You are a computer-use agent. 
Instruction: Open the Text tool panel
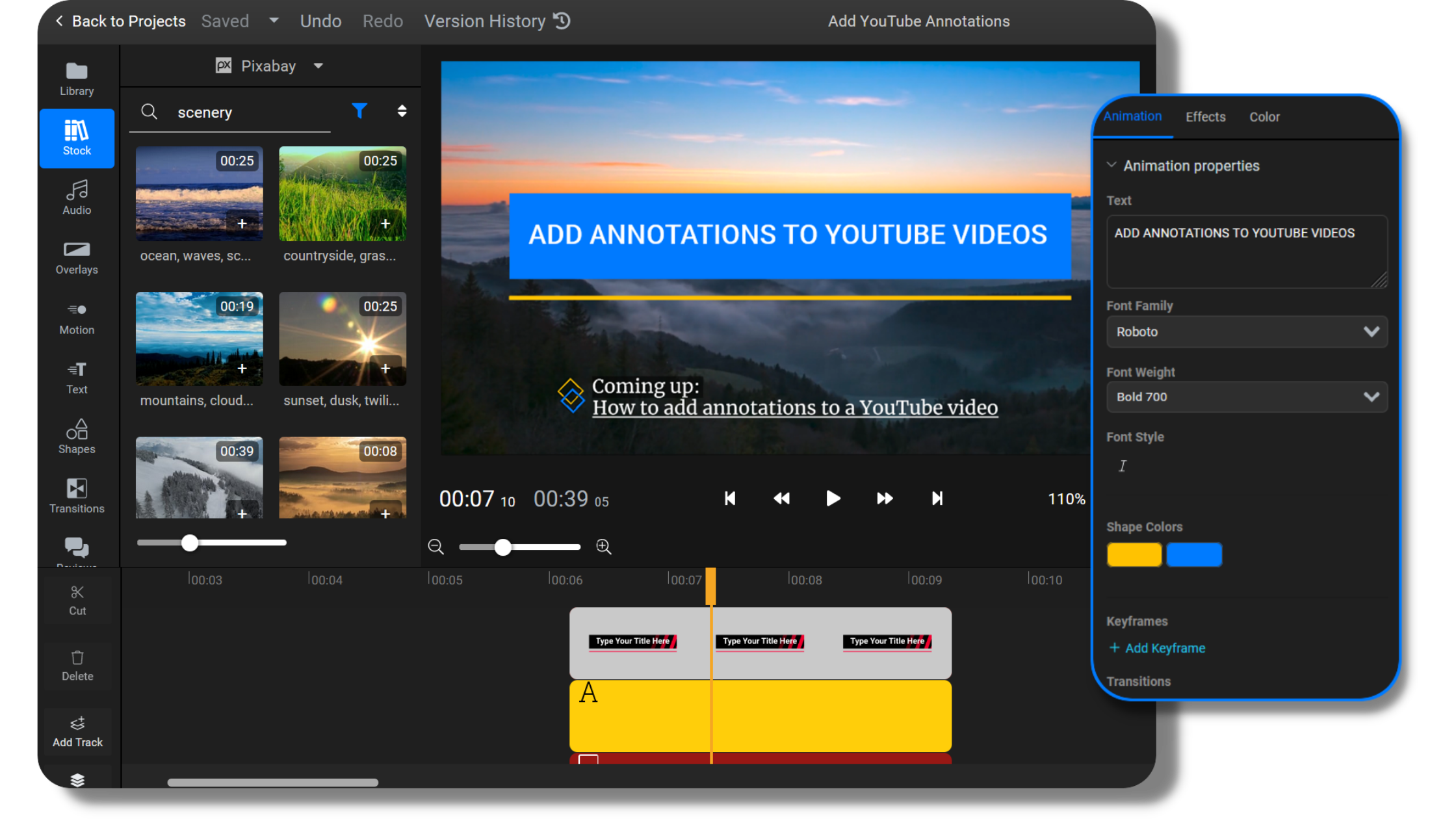click(x=77, y=377)
